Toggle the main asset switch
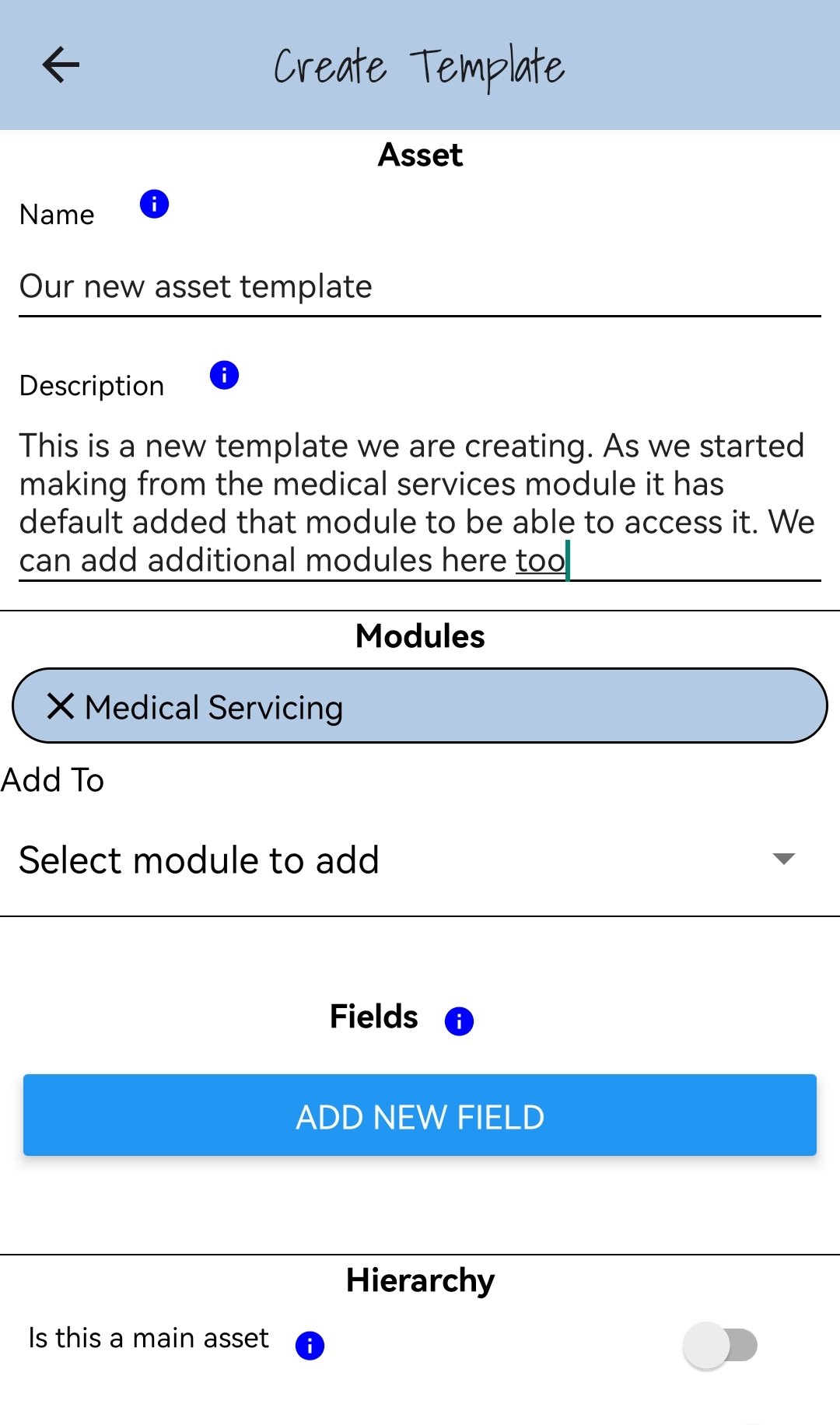The width and height of the screenshot is (840, 1425). (x=720, y=1345)
